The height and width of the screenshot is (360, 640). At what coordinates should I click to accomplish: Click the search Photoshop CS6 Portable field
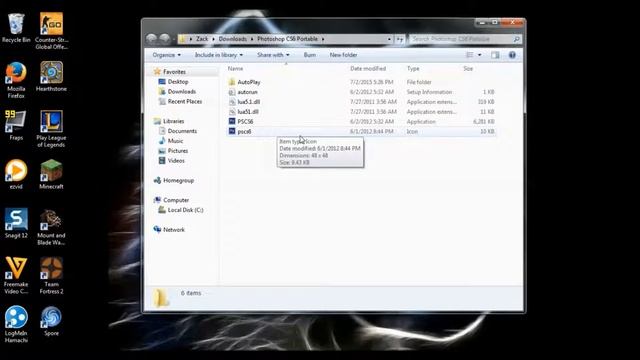click(x=460, y=39)
